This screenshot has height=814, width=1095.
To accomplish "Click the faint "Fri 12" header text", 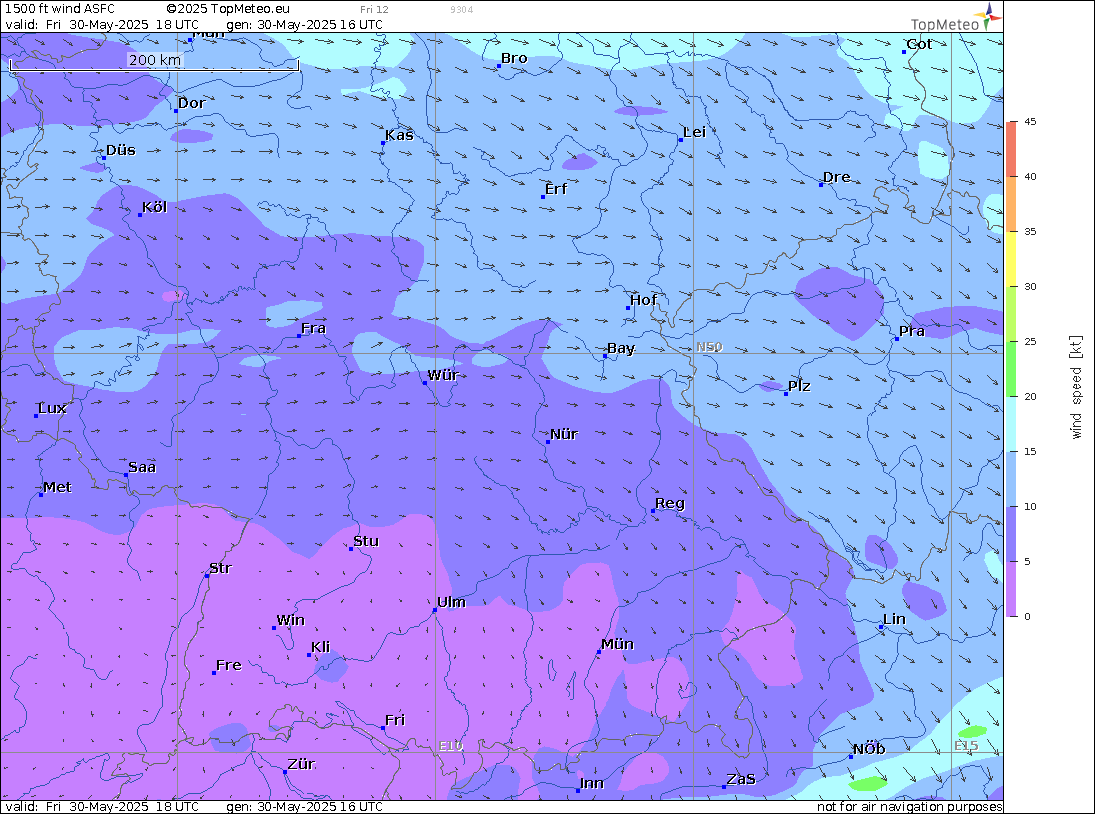I will point(374,10).
